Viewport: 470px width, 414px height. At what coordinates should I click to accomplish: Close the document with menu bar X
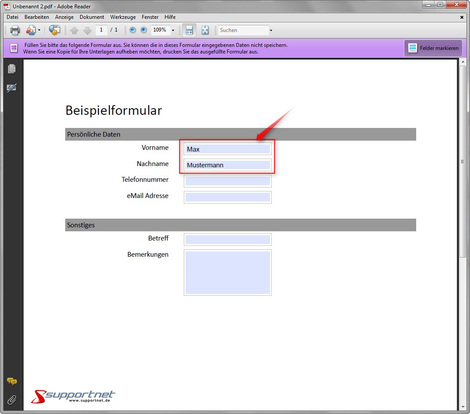click(462, 17)
